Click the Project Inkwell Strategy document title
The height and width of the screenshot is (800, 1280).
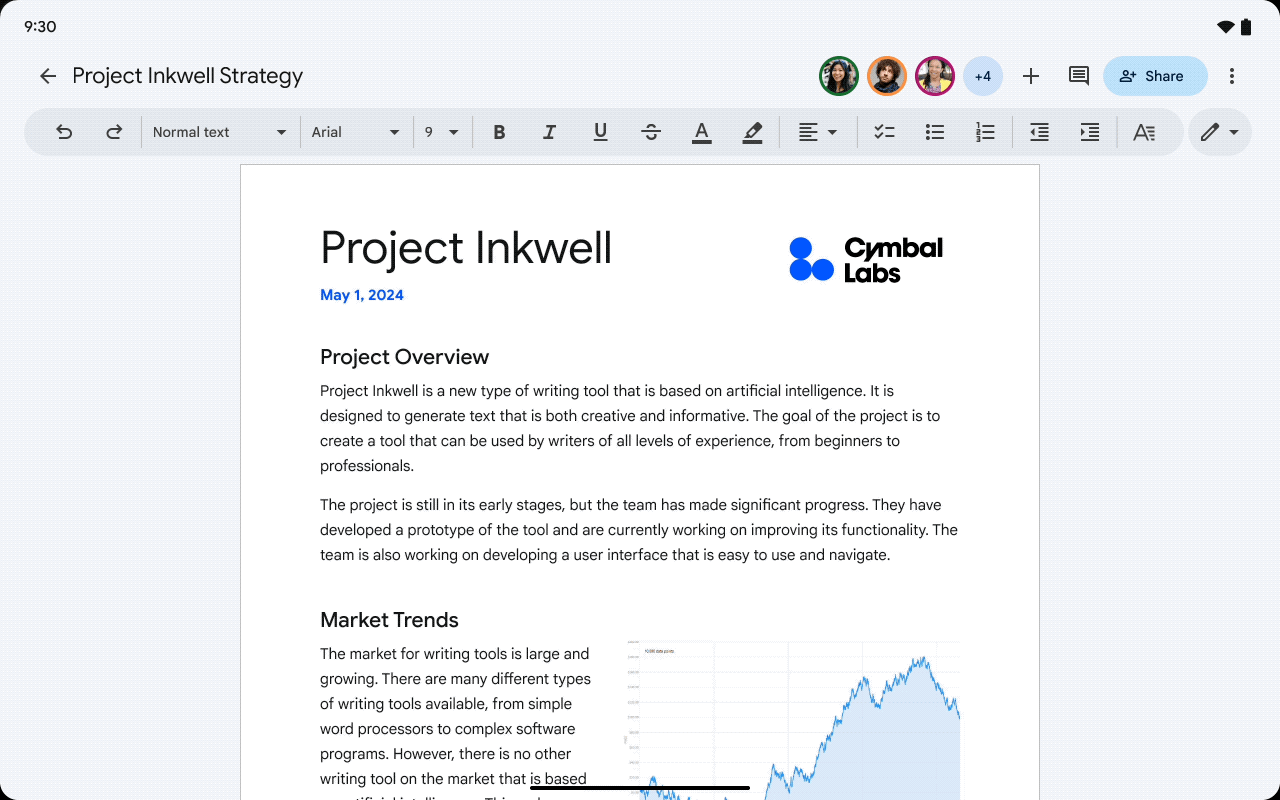pos(188,76)
